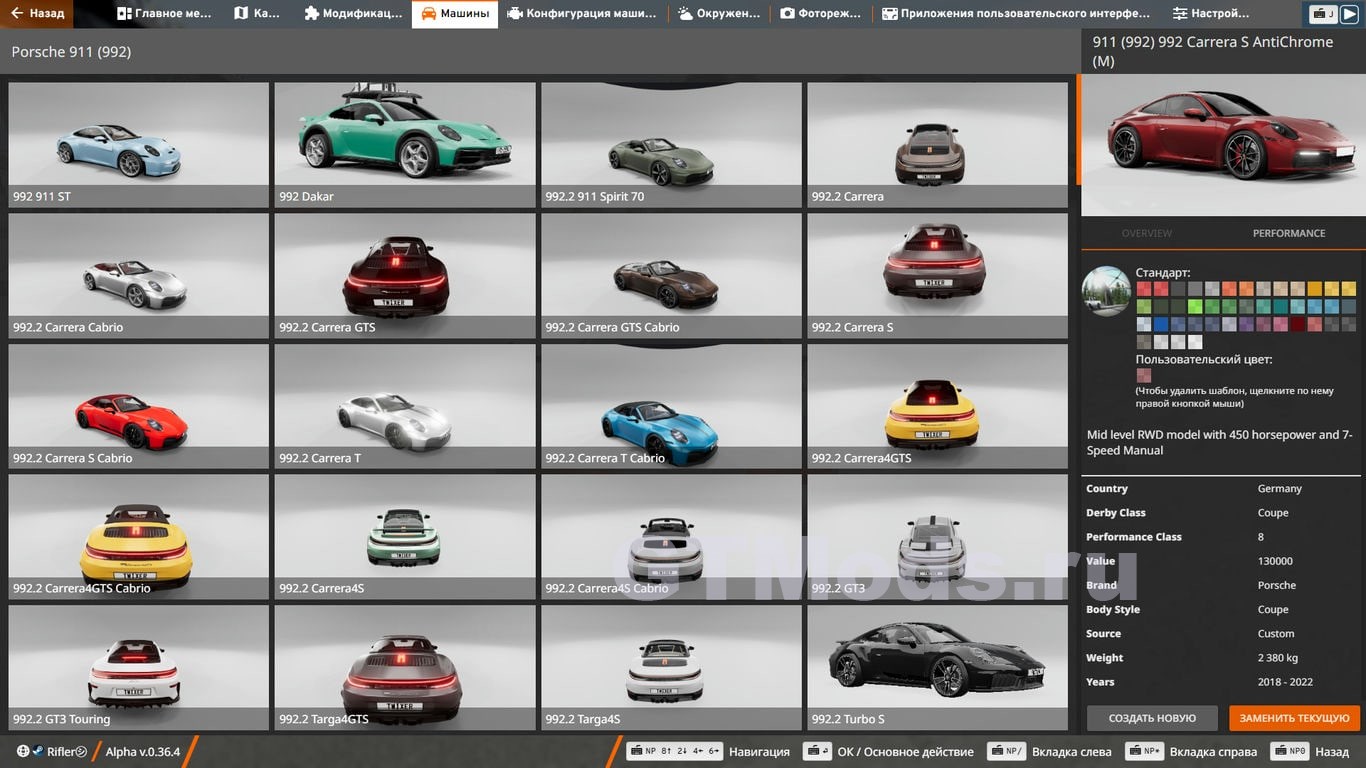Select the 992.2 Targa4GTS thumbnail
1366x768 pixels.
405,668
